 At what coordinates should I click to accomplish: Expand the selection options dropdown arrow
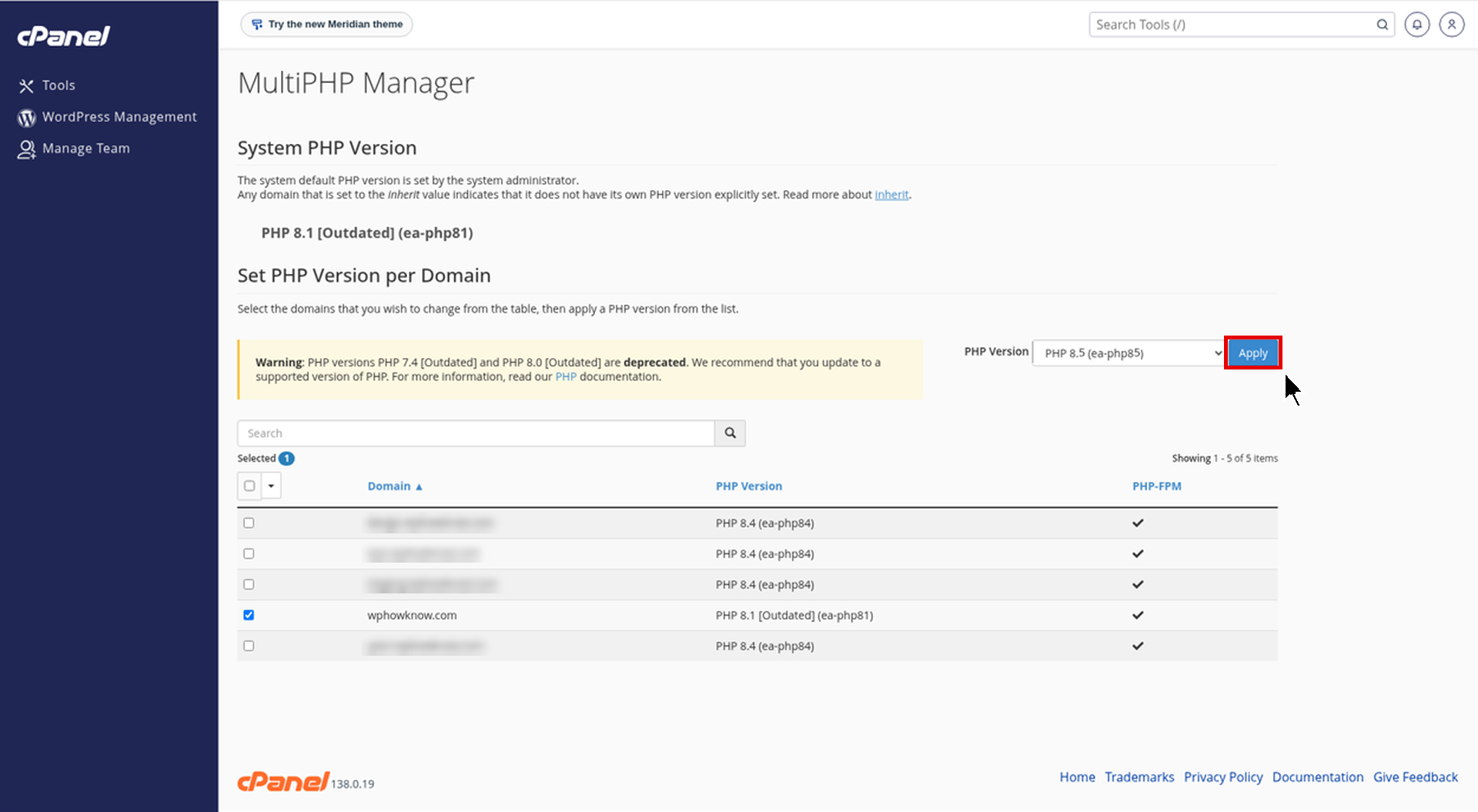[x=271, y=486]
